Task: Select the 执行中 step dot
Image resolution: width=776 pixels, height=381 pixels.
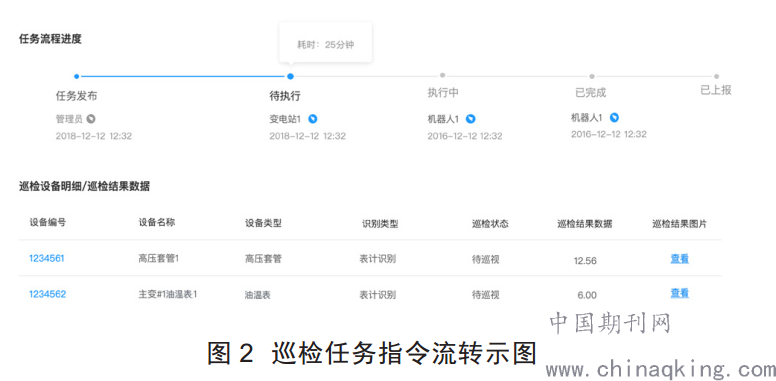Action: click(442, 75)
